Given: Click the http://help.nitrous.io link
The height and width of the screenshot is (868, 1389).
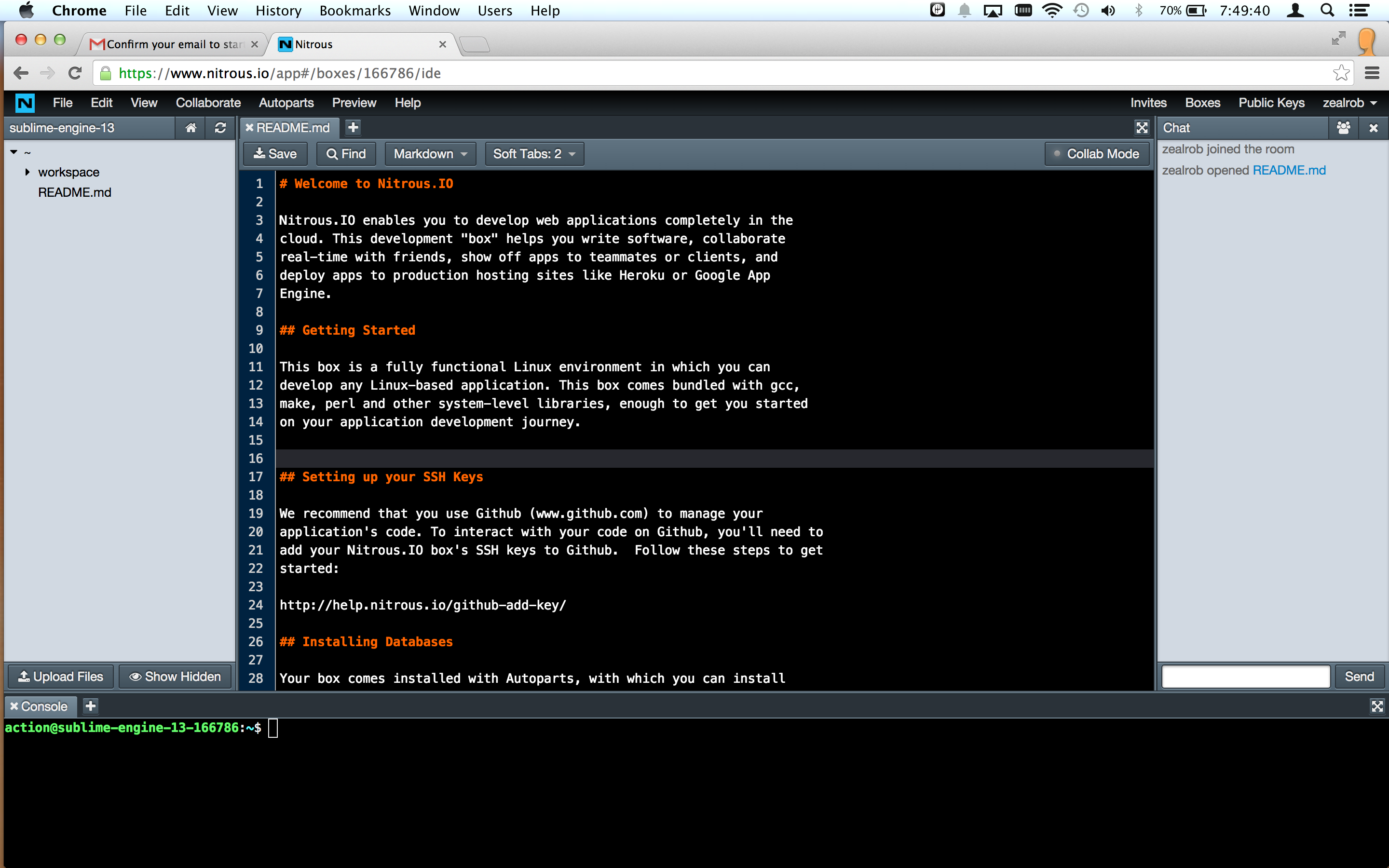Looking at the screenshot, I should 422,605.
